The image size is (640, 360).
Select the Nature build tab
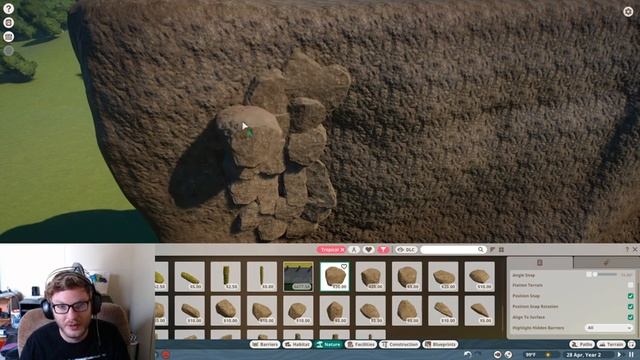(329, 344)
